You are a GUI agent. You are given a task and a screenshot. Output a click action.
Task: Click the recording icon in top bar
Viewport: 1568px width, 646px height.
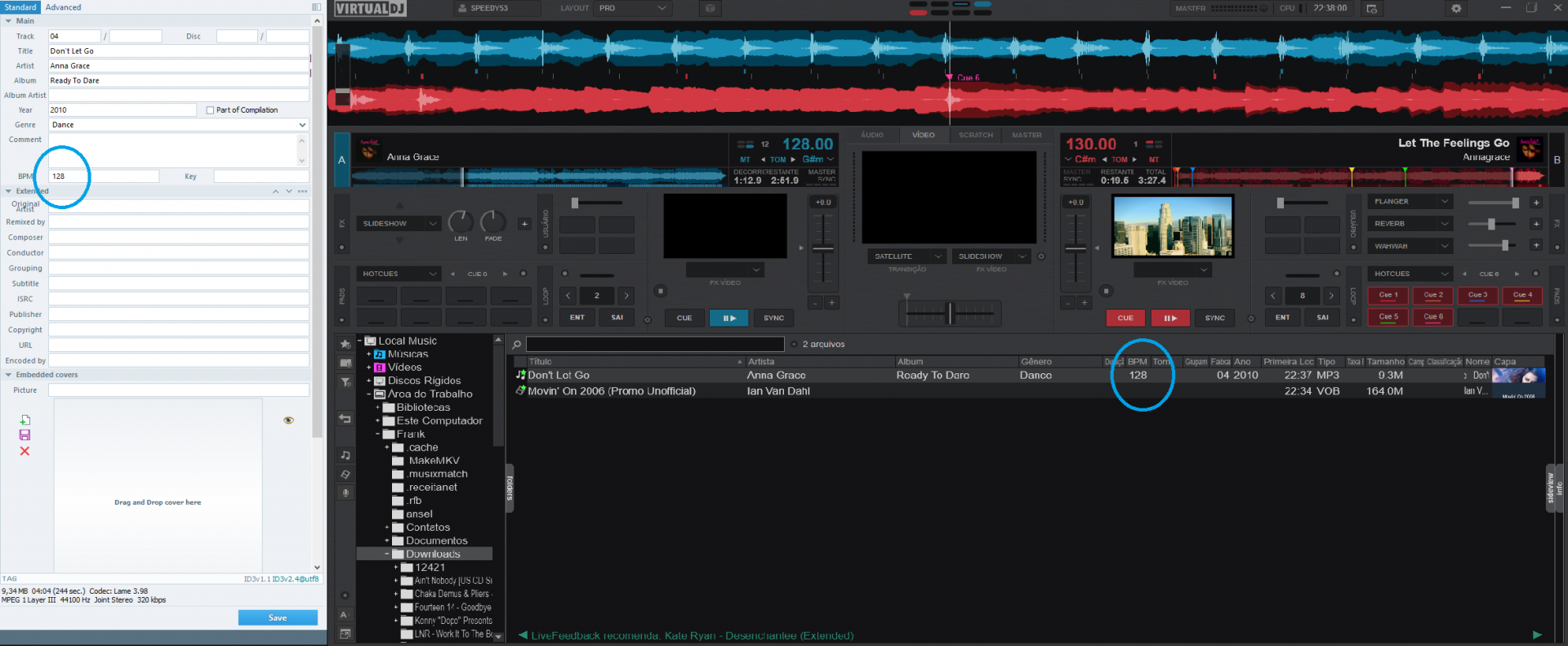tap(1372, 8)
